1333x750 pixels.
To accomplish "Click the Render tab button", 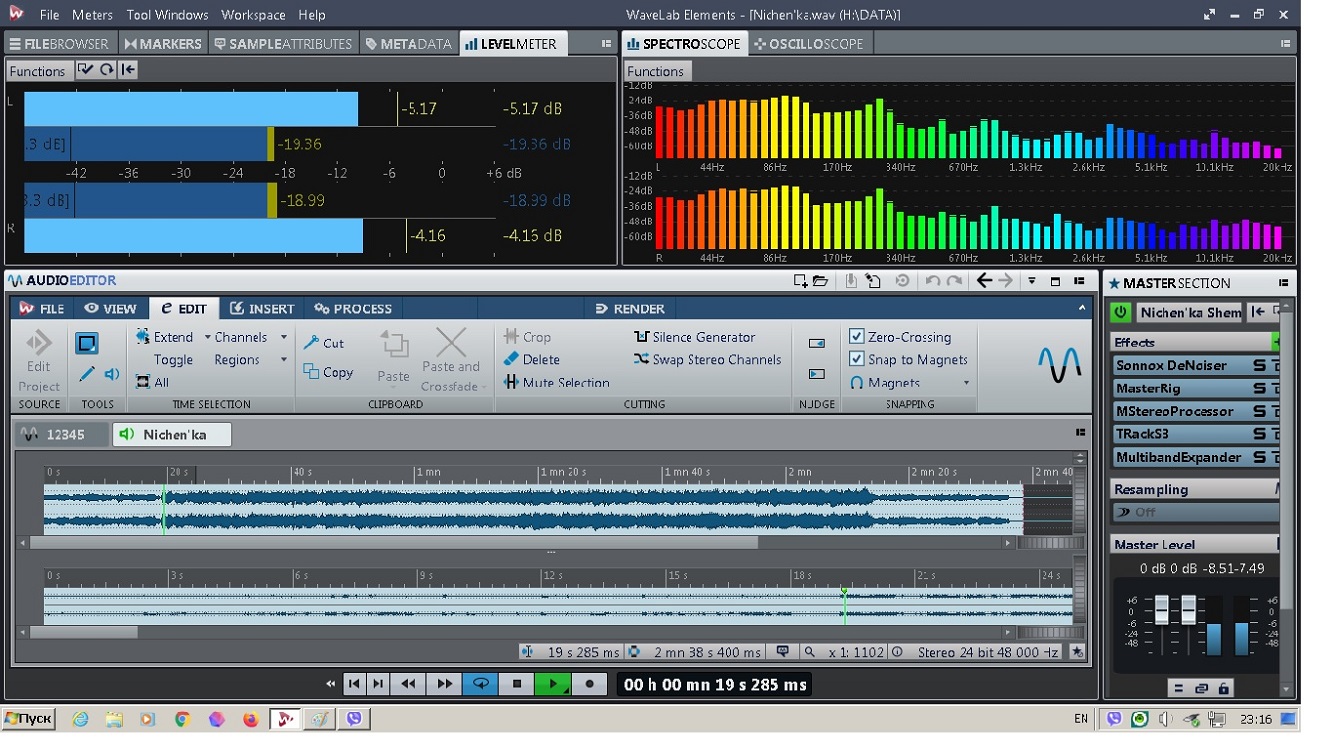I will click(x=630, y=308).
